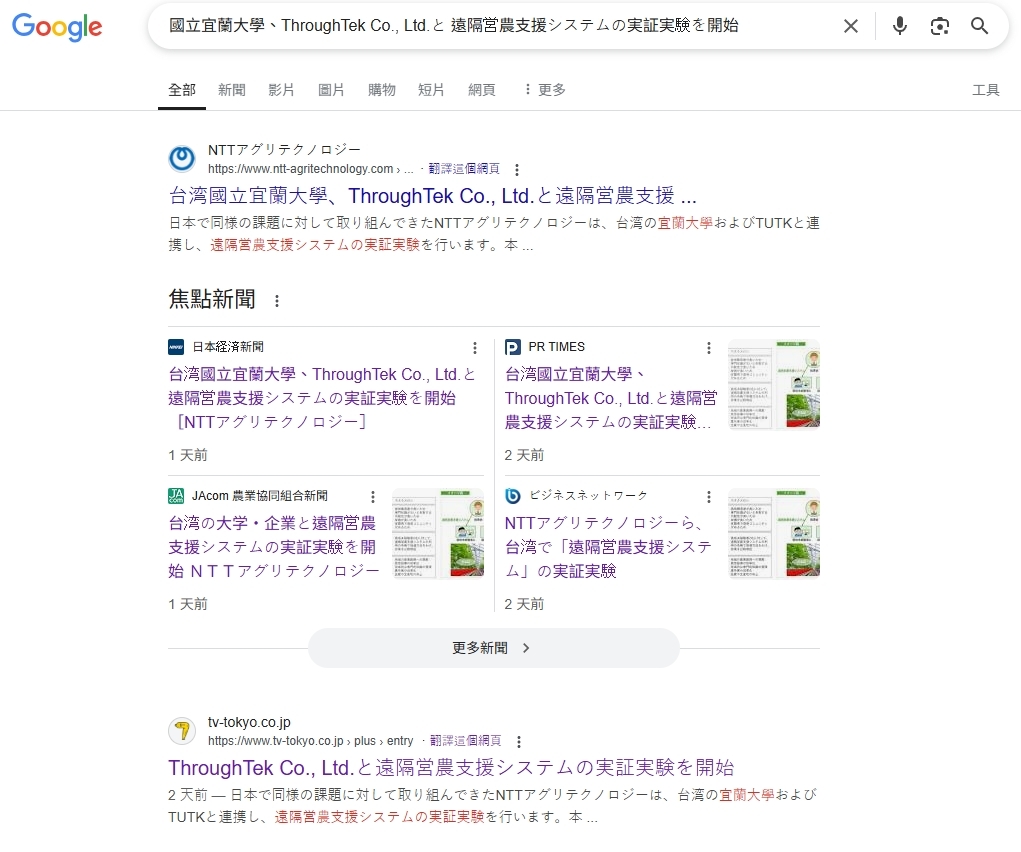Viewport: 1021px width, 852px height.
Task: Expand the 更多 tabs menu
Action: (x=545, y=90)
